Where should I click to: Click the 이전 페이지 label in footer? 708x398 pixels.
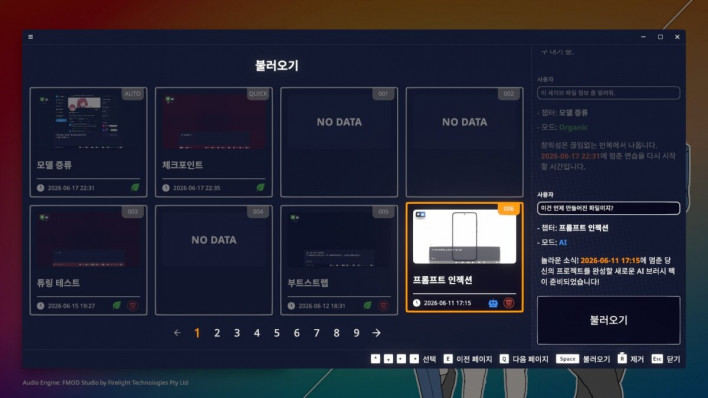pyautogui.click(x=474, y=359)
